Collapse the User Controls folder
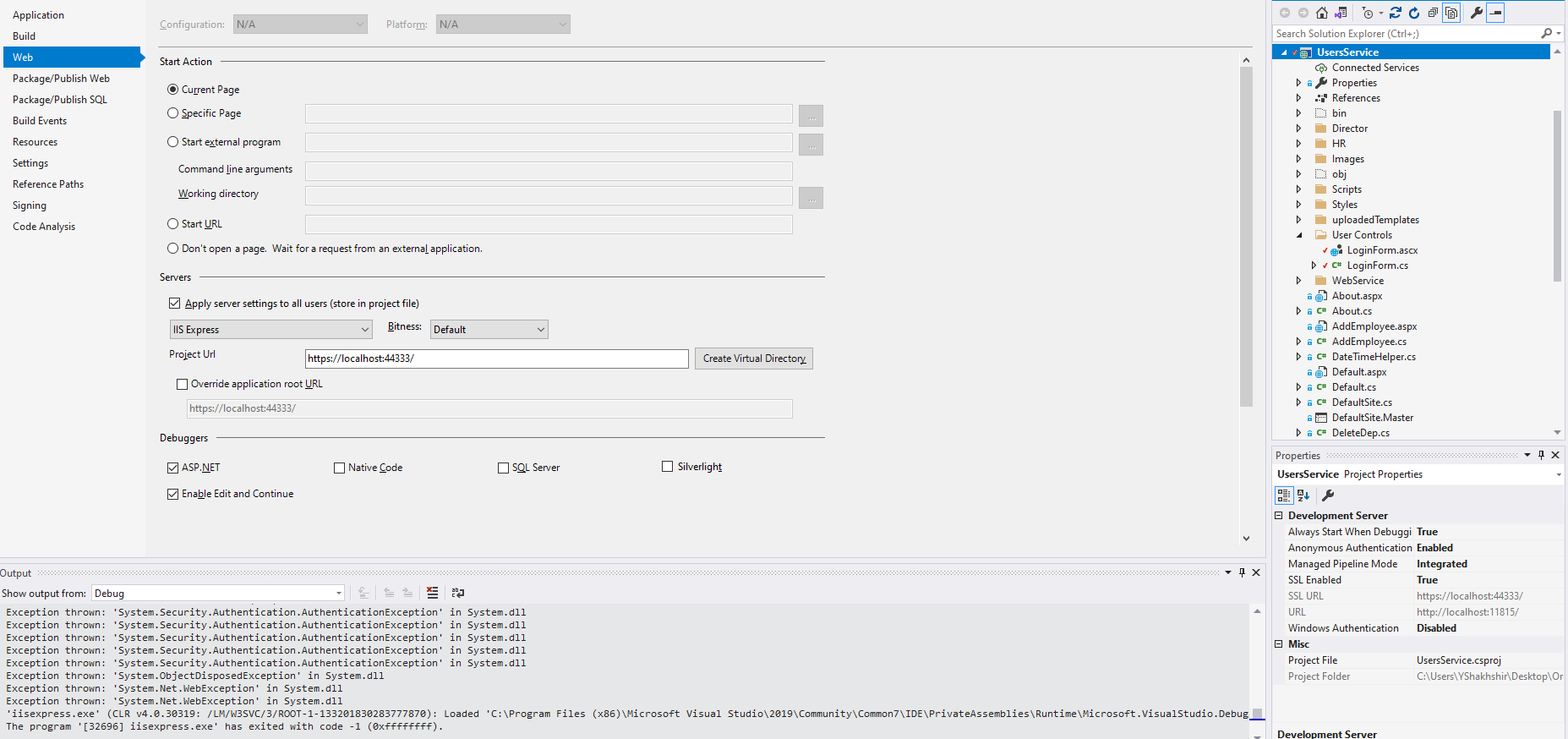This screenshot has width=1568, height=739. click(1299, 235)
